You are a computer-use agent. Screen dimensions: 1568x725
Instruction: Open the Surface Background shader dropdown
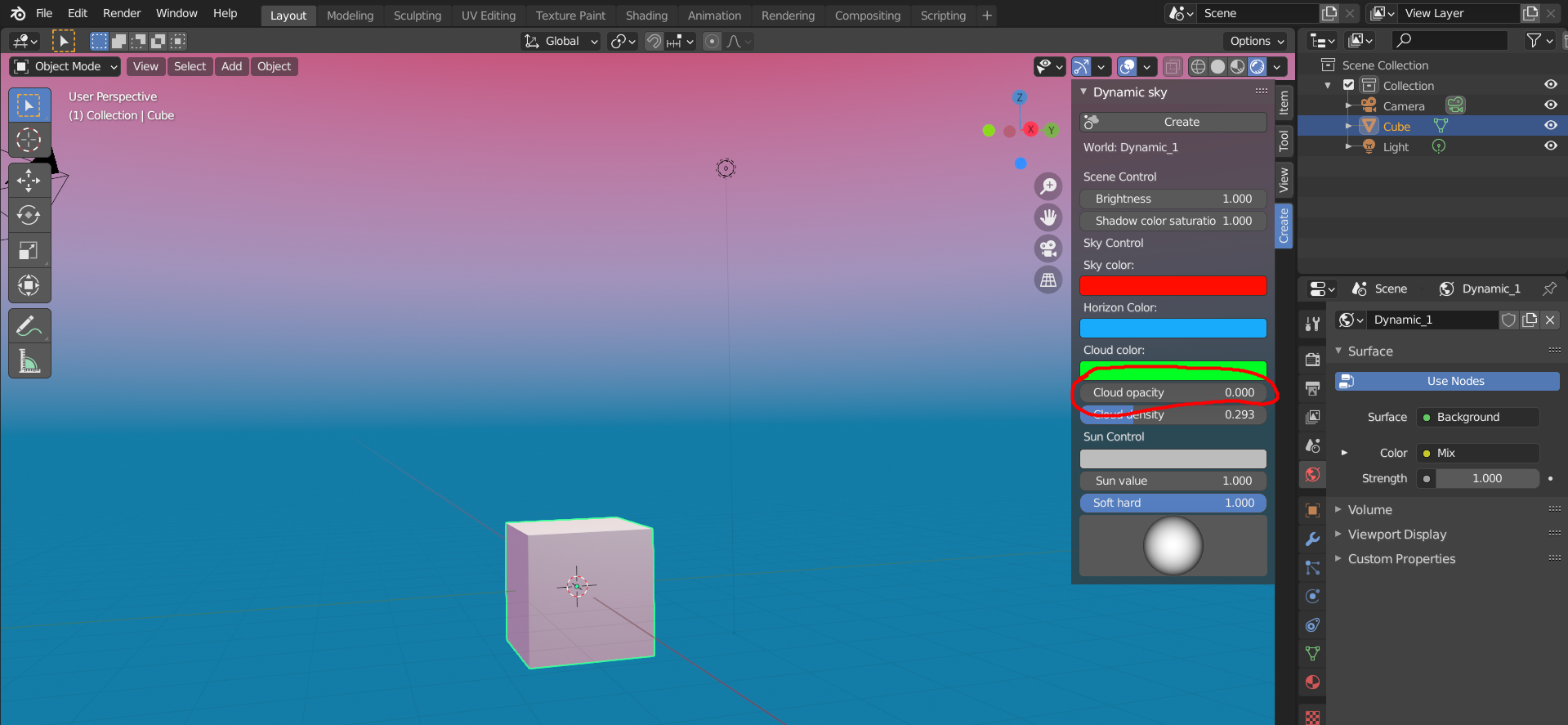point(1478,417)
